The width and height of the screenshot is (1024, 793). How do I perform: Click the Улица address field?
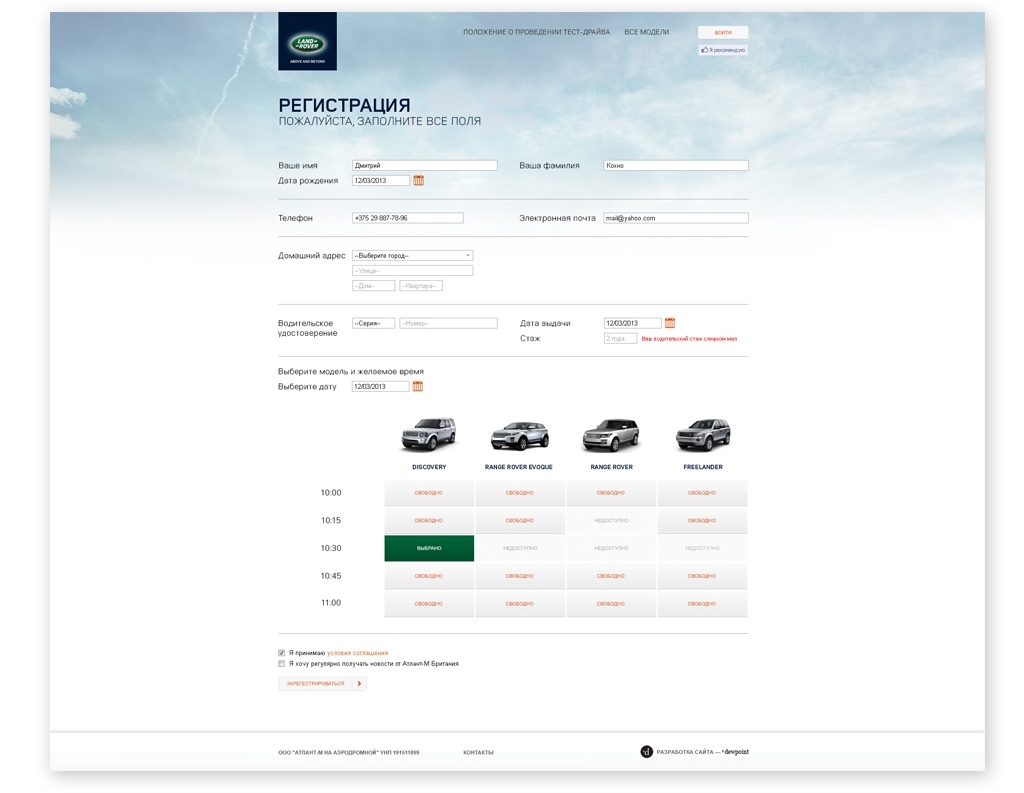coord(412,270)
